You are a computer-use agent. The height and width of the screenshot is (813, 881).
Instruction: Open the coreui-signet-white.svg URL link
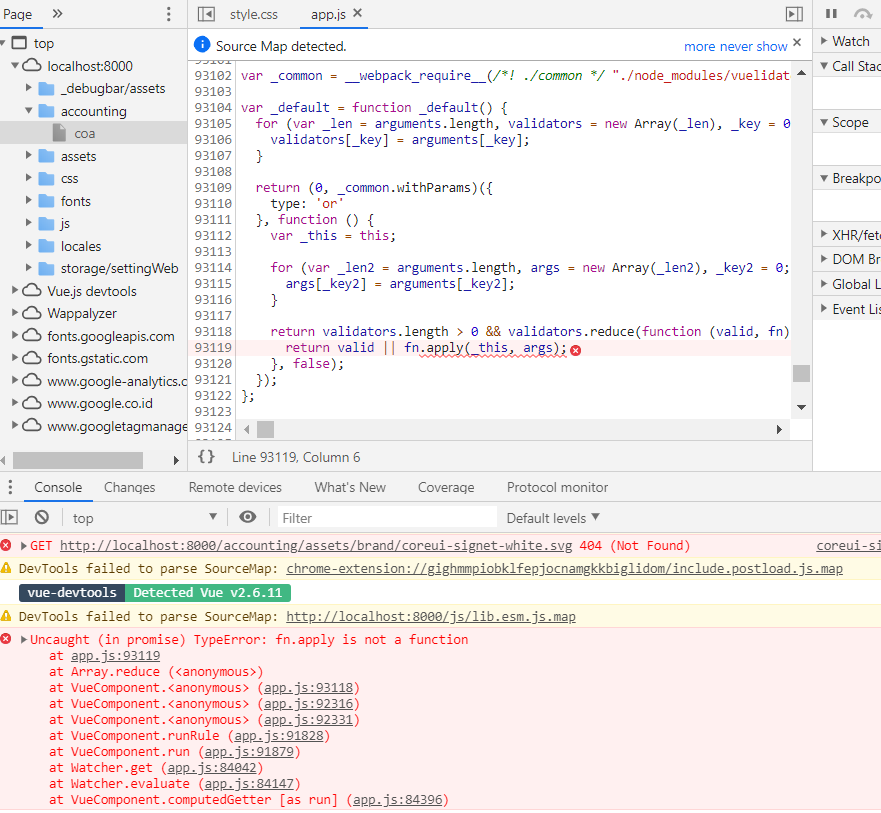(316, 545)
